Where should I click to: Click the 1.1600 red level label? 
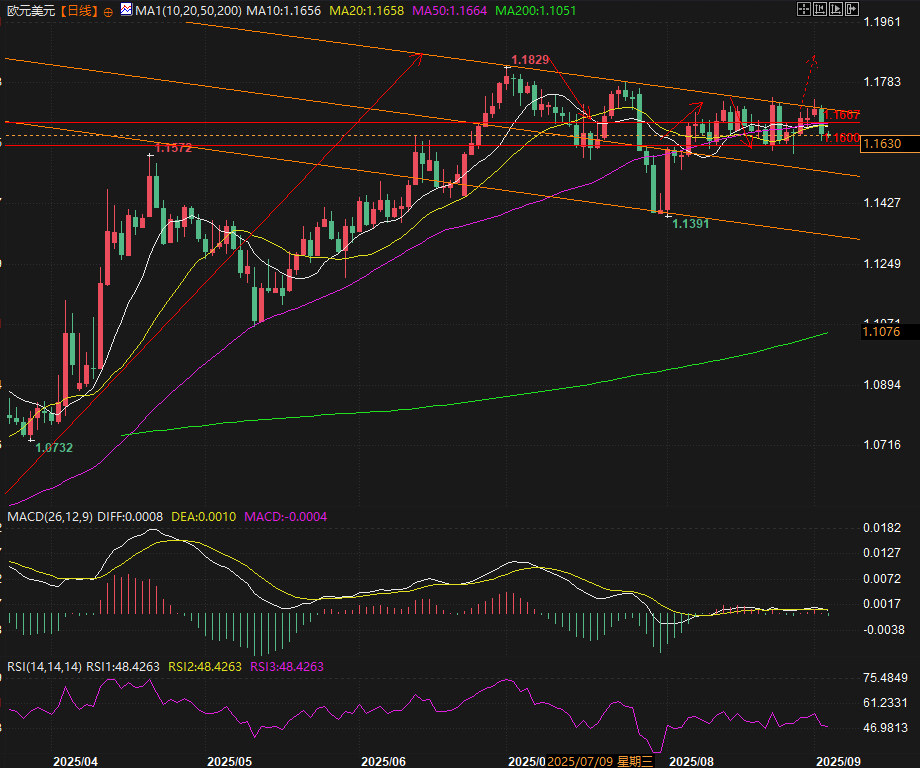tap(843, 138)
